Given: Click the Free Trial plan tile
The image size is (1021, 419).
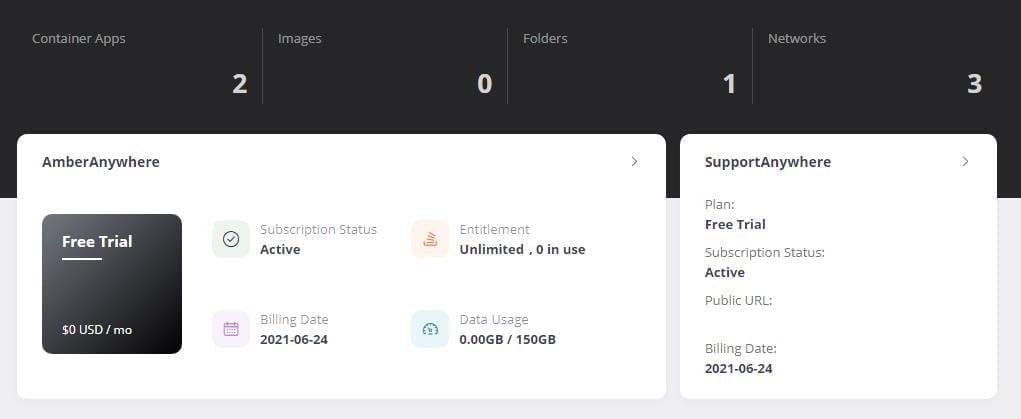Looking at the screenshot, I should (x=112, y=284).
